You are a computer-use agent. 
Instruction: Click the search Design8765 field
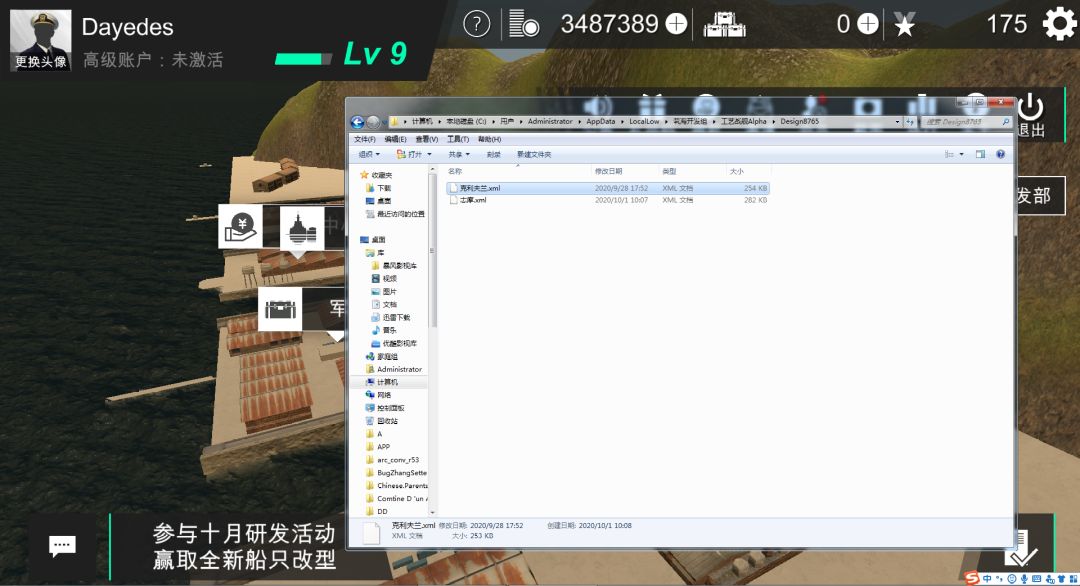pyautogui.click(x=966, y=122)
